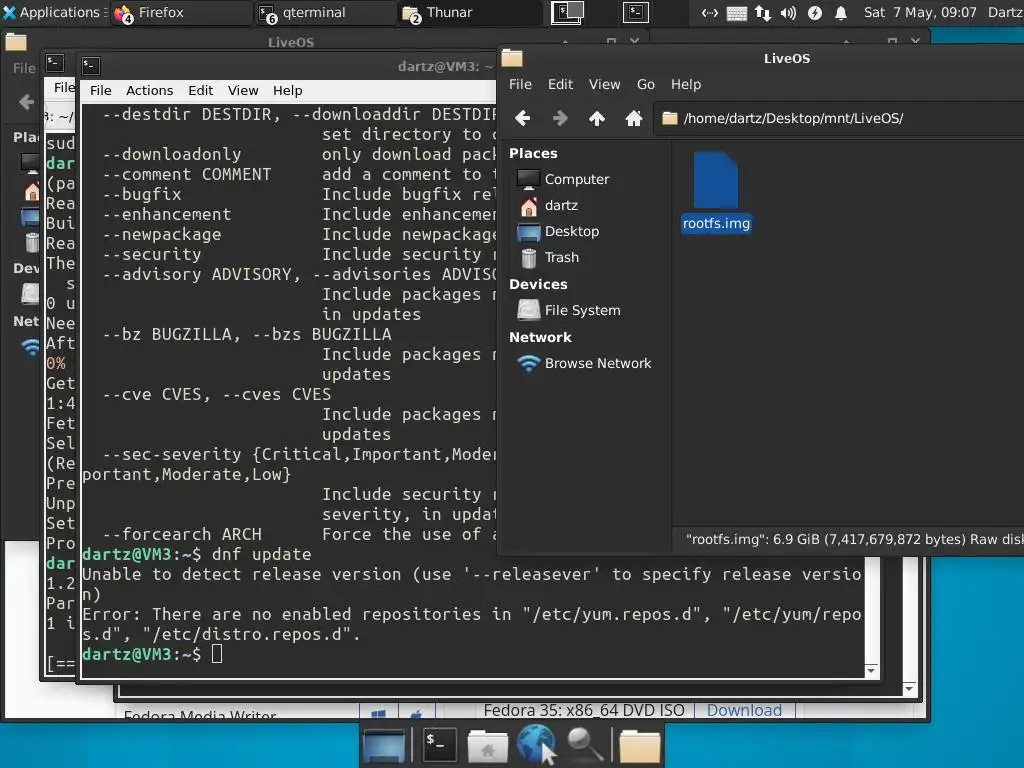The image size is (1024, 768).
Task: Open Thunar File menu
Action: point(520,84)
